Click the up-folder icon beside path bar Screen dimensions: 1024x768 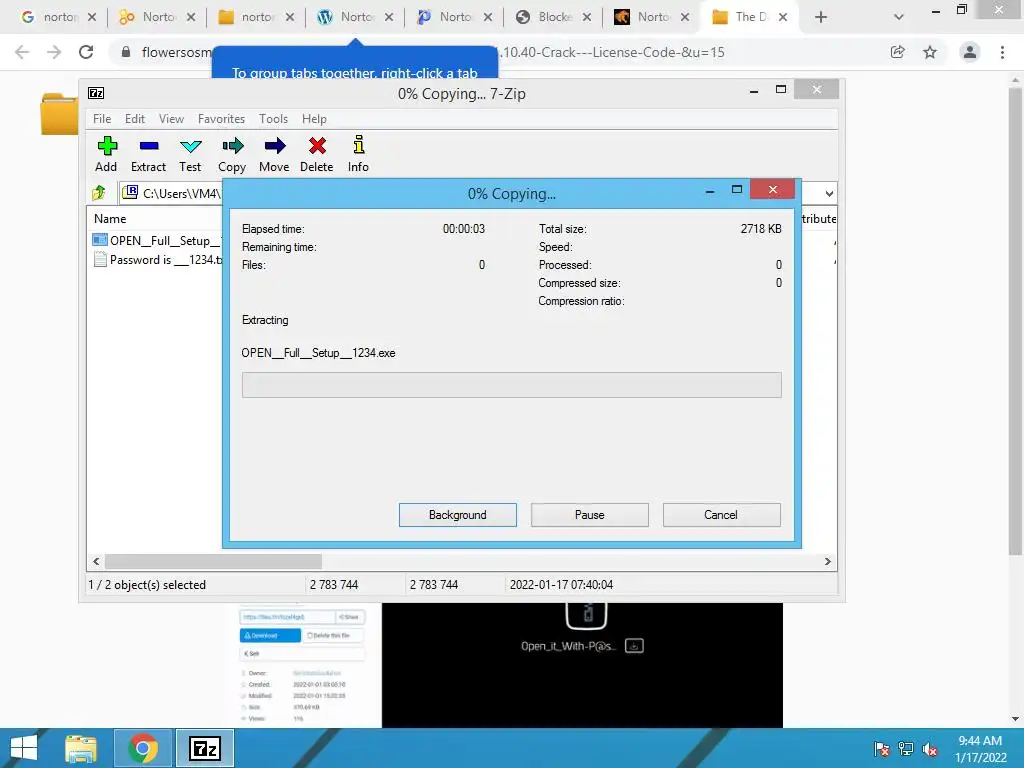99,193
